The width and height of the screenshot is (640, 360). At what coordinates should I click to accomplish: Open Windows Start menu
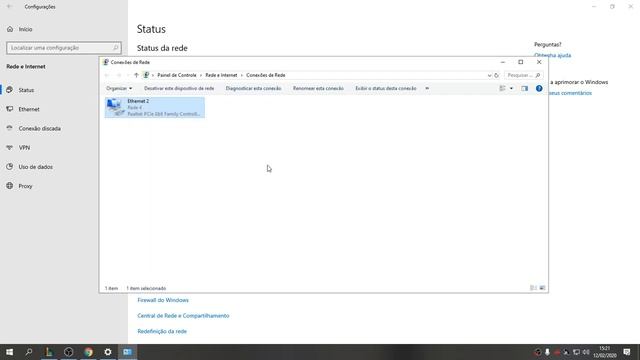(x=9, y=352)
